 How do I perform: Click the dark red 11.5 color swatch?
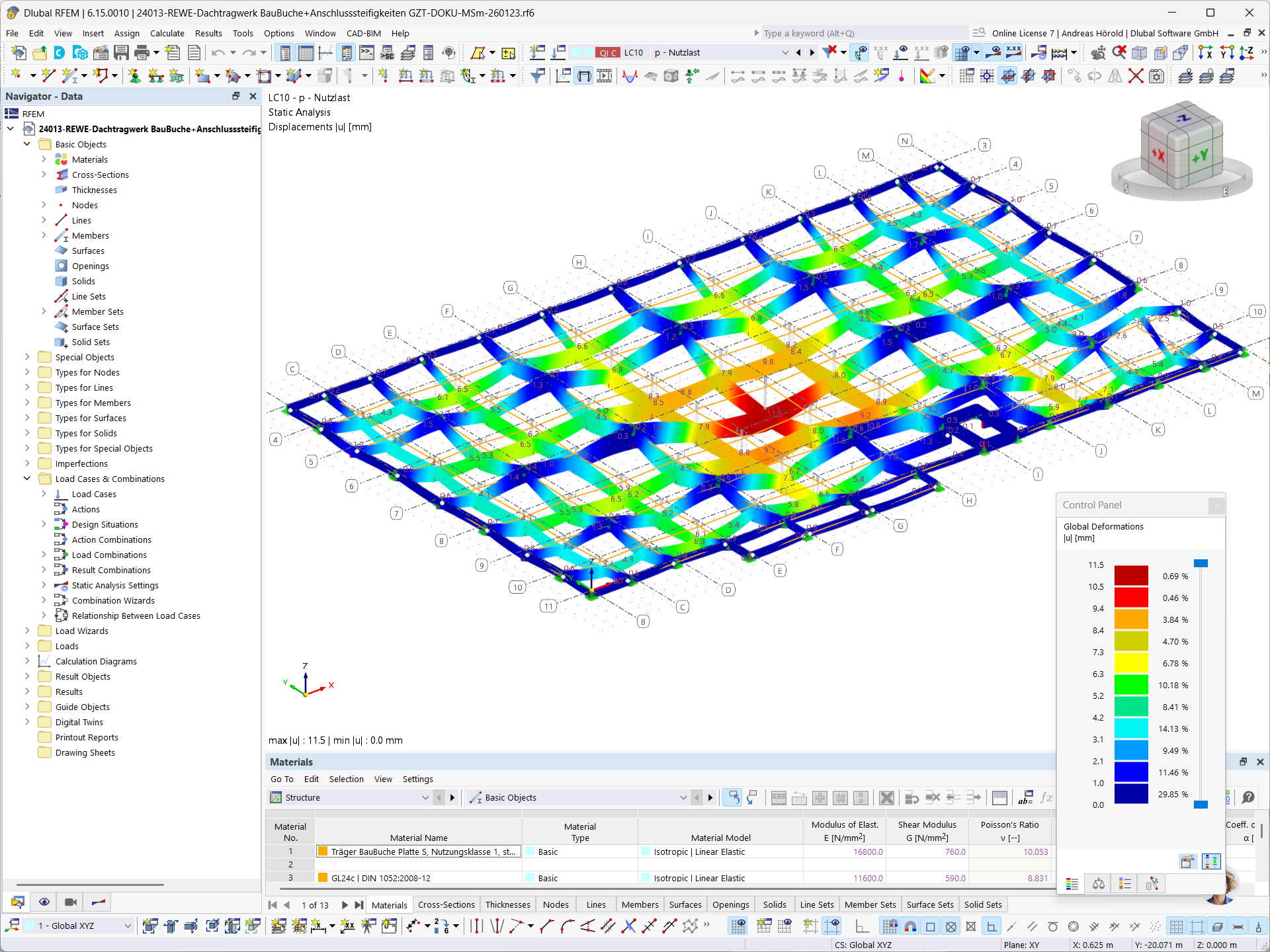coord(1131,575)
